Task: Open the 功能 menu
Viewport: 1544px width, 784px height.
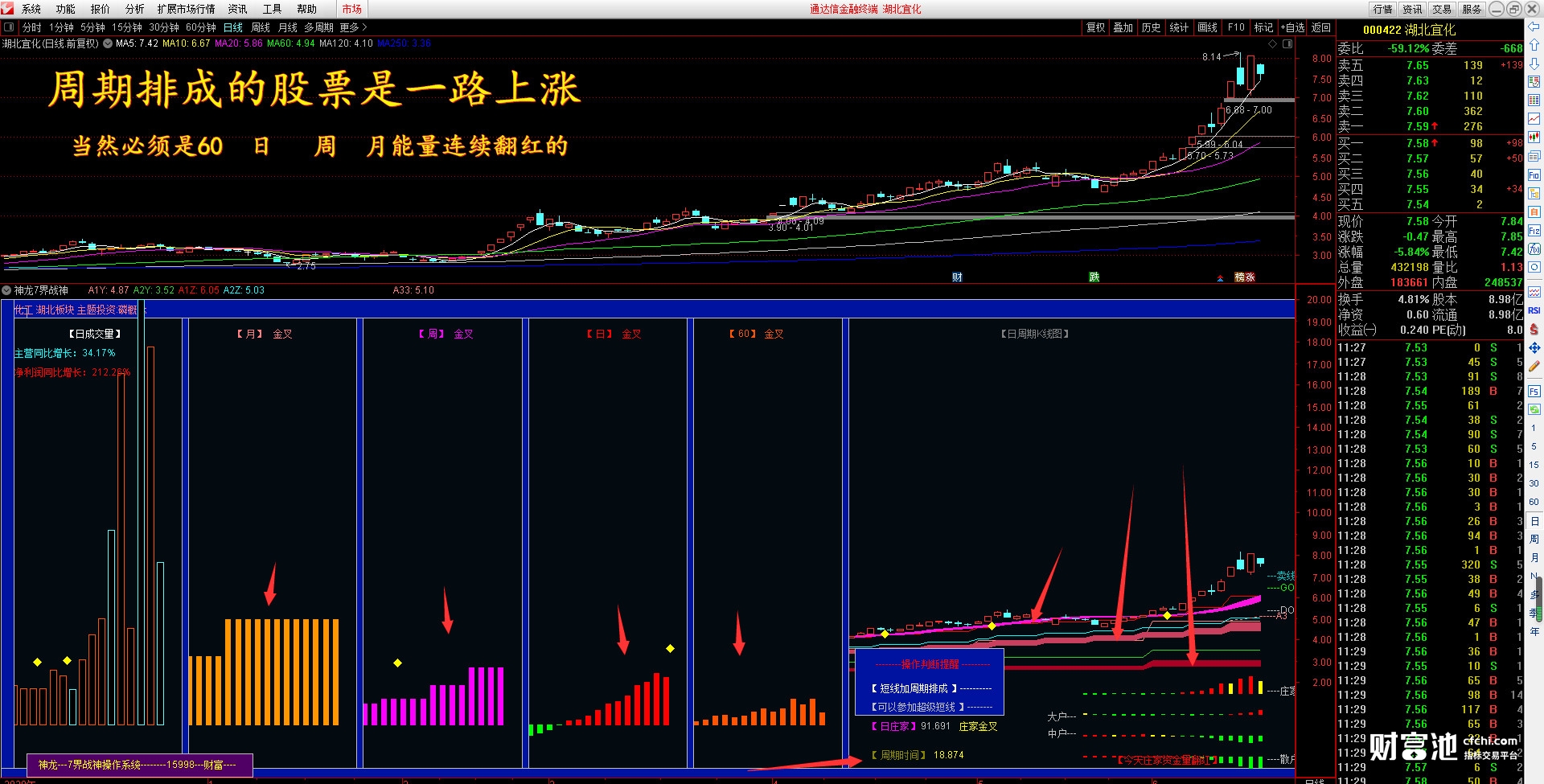Action: 66,9
